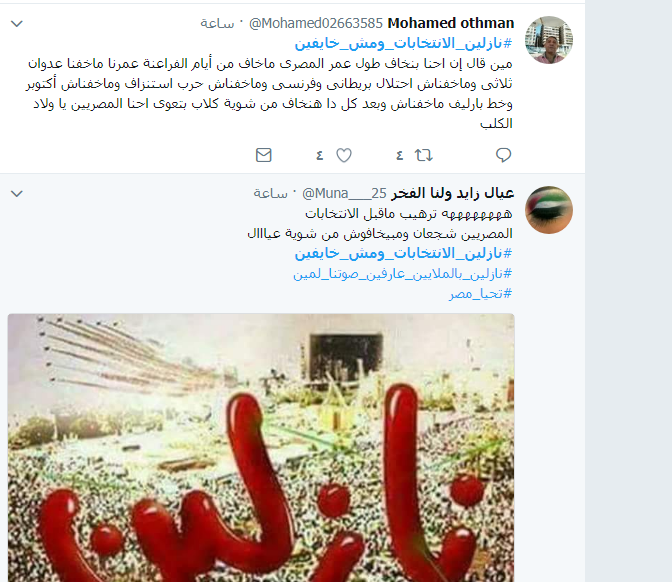This screenshot has height=582, width=672.
Task: Open the bold hashtag link in Muna__25's tweet
Action: (403, 253)
